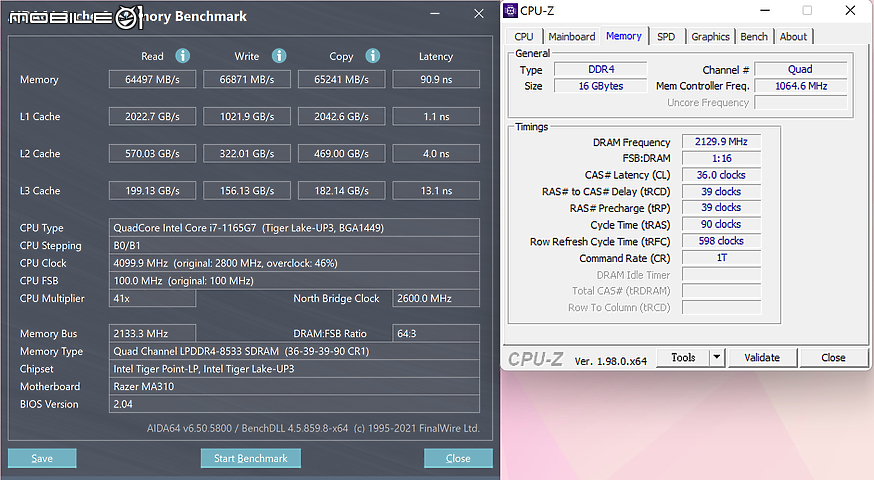The image size is (874, 480).
Task: Click L1 Cache Write value 1021.9 GB/s
Action: (247, 117)
